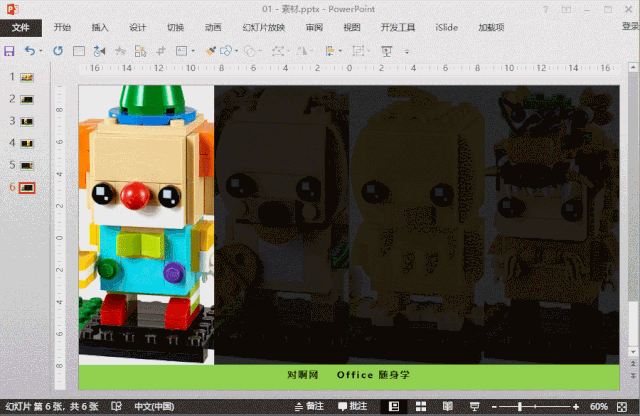Select slide 3 thumbnail
Image resolution: width=640 pixels, height=416 pixels.
[x=27, y=121]
